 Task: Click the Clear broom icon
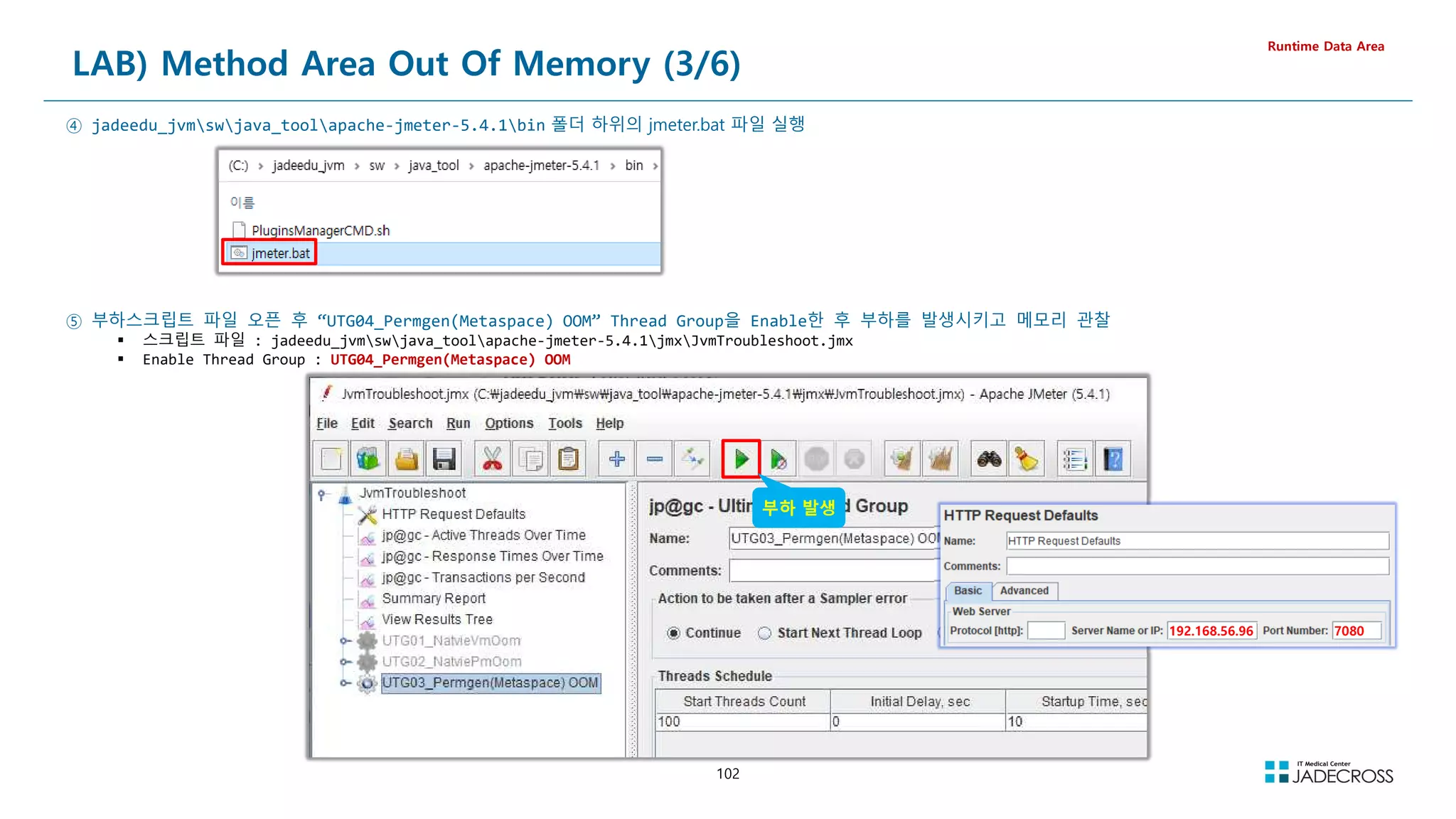901,459
